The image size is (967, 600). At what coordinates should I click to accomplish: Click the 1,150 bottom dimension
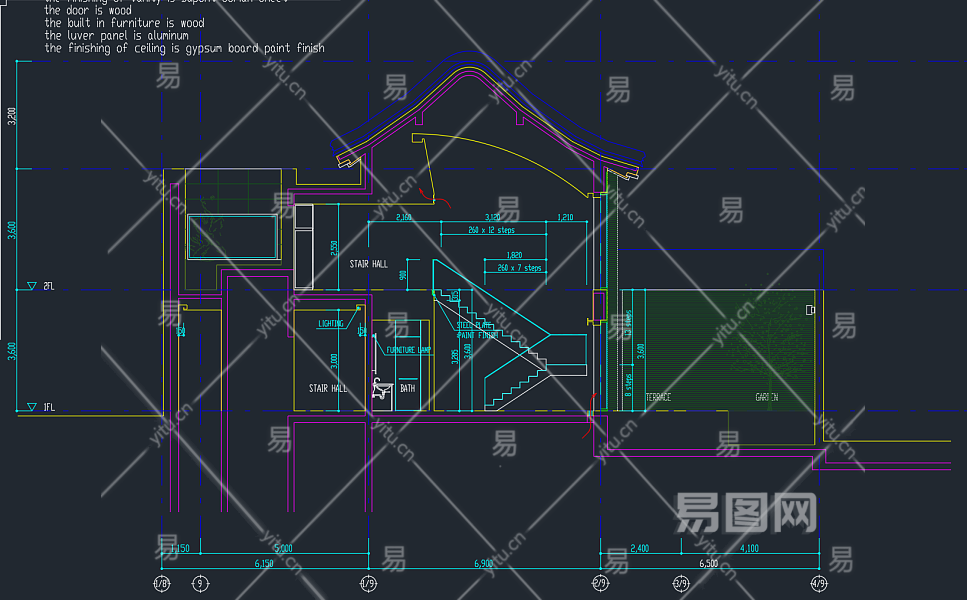pyautogui.click(x=179, y=548)
